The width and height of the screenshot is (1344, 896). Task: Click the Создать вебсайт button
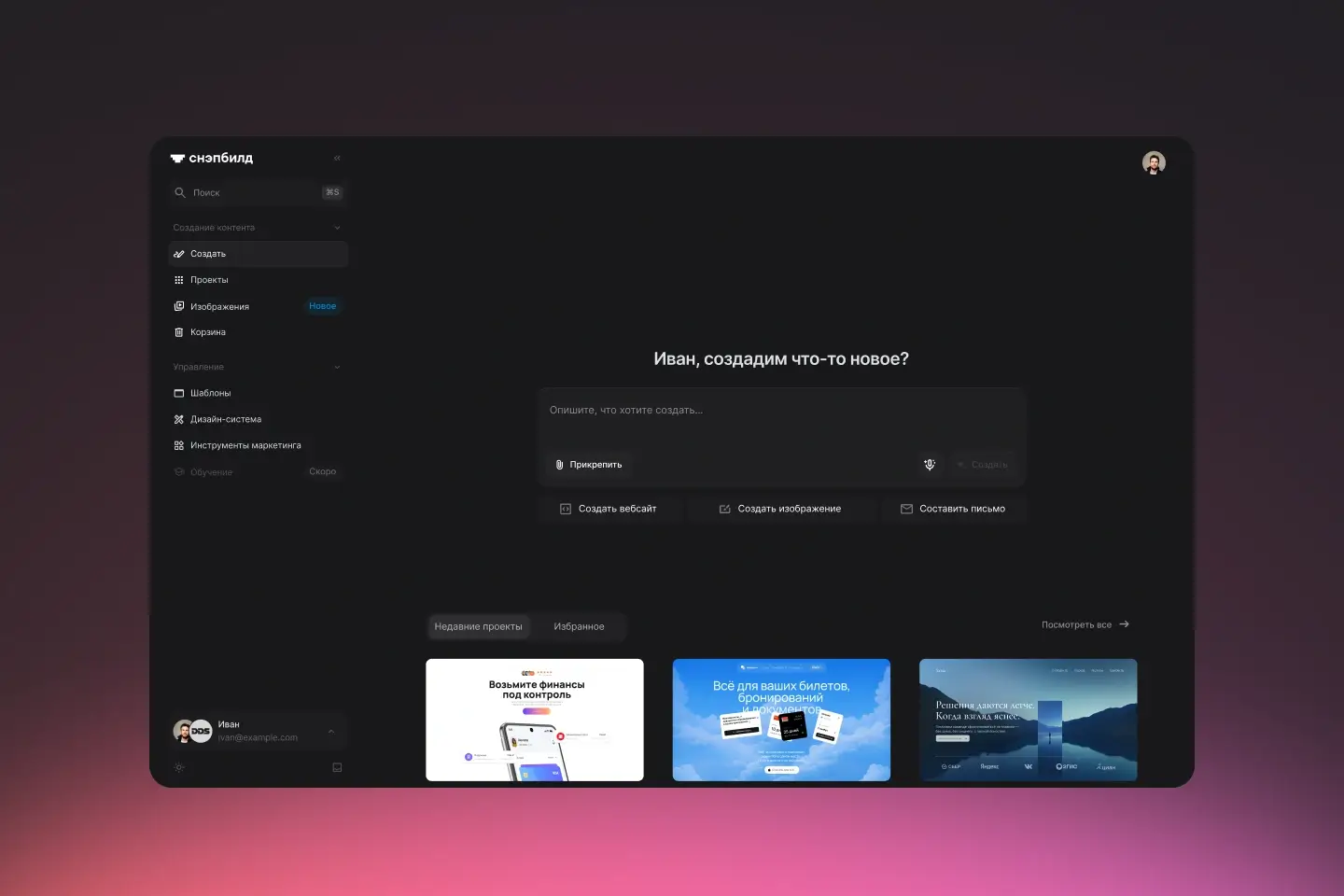point(609,510)
